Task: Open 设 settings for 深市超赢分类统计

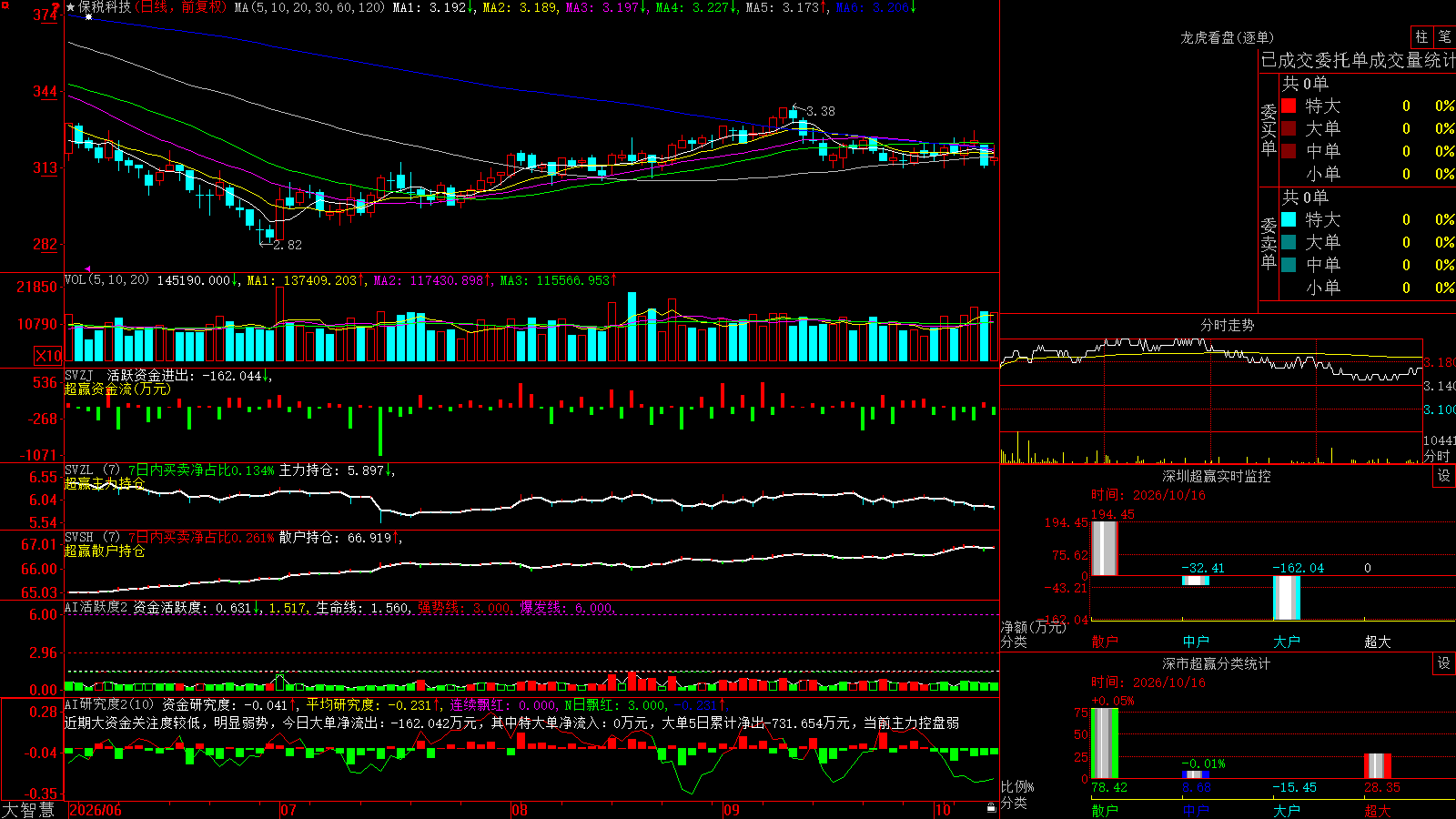Action: 1444,663
